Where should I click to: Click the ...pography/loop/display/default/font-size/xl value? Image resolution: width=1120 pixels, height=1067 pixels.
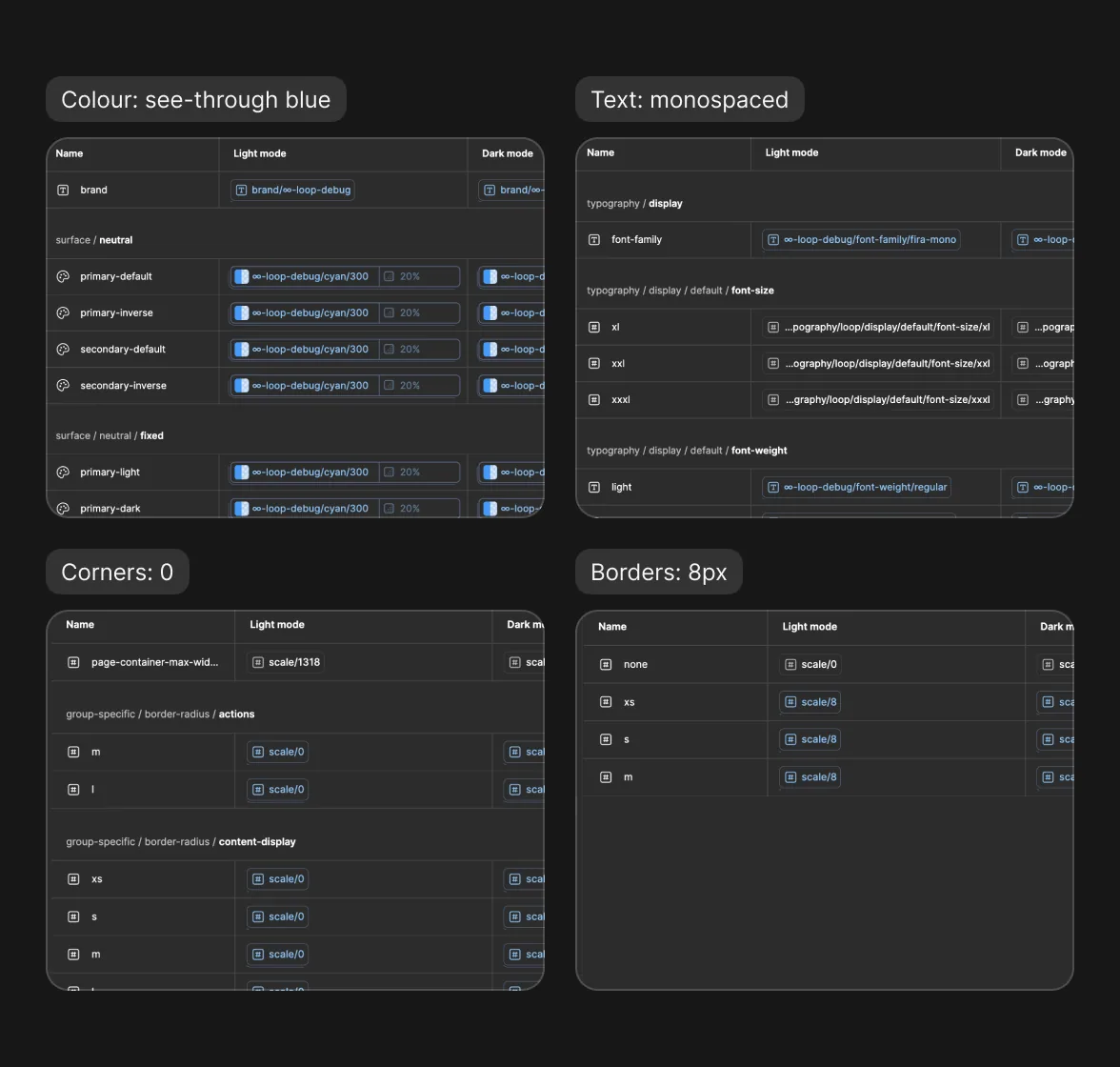tap(878, 328)
